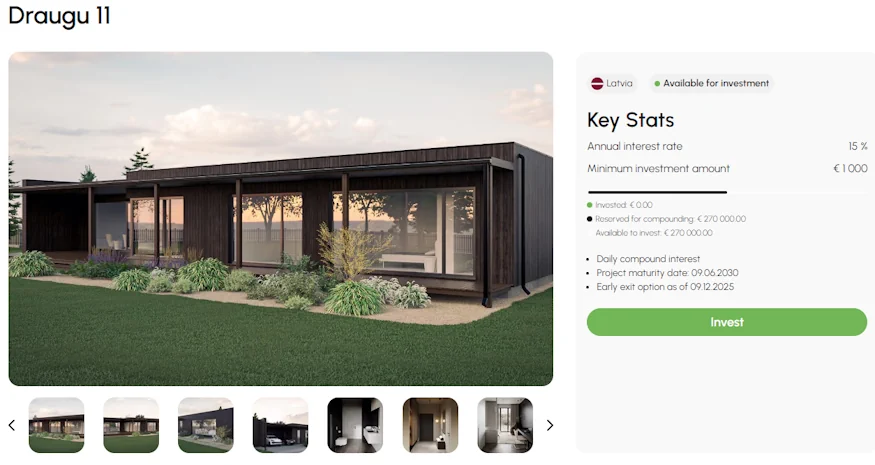Viewport: 875px width, 465px height.
Task: View the last room interior thumbnail
Action: pos(505,425)
